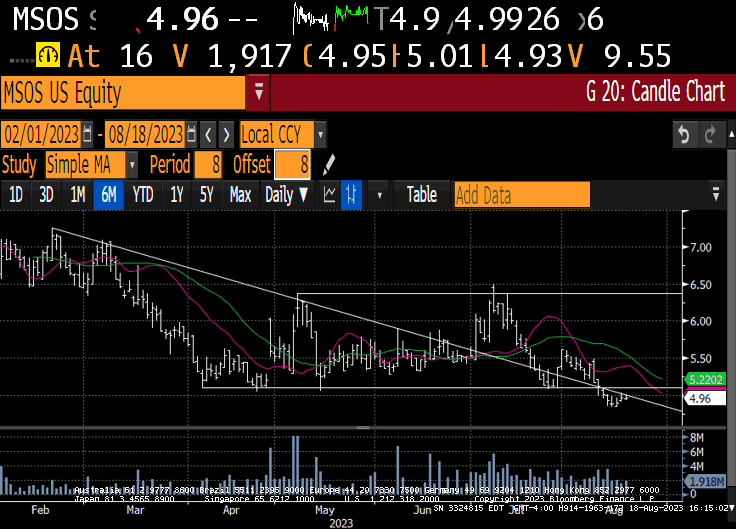Click the scroll down arrow at bottom right

point(731,508)
